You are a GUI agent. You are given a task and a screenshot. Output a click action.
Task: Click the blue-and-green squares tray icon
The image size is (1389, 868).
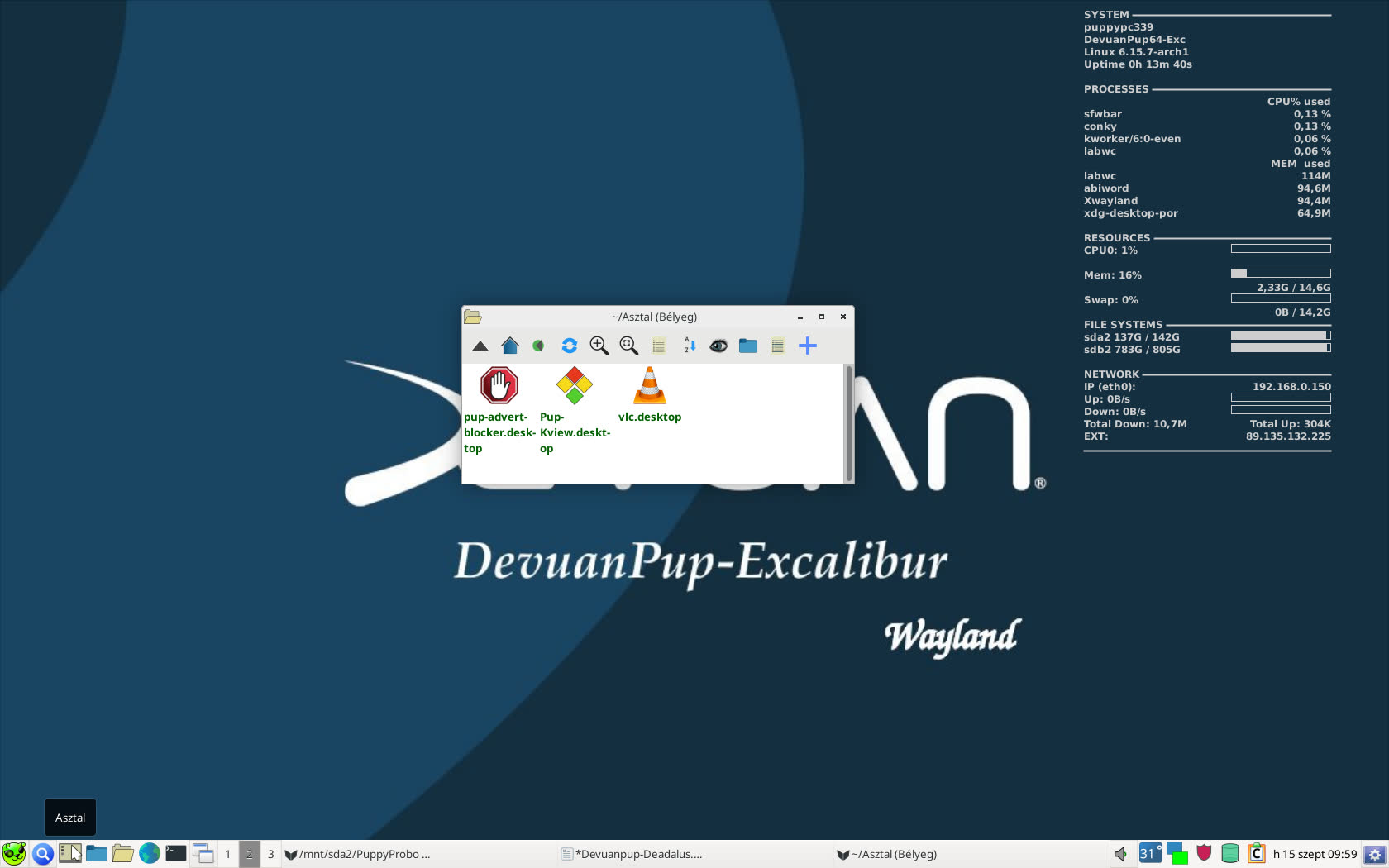1177,854
